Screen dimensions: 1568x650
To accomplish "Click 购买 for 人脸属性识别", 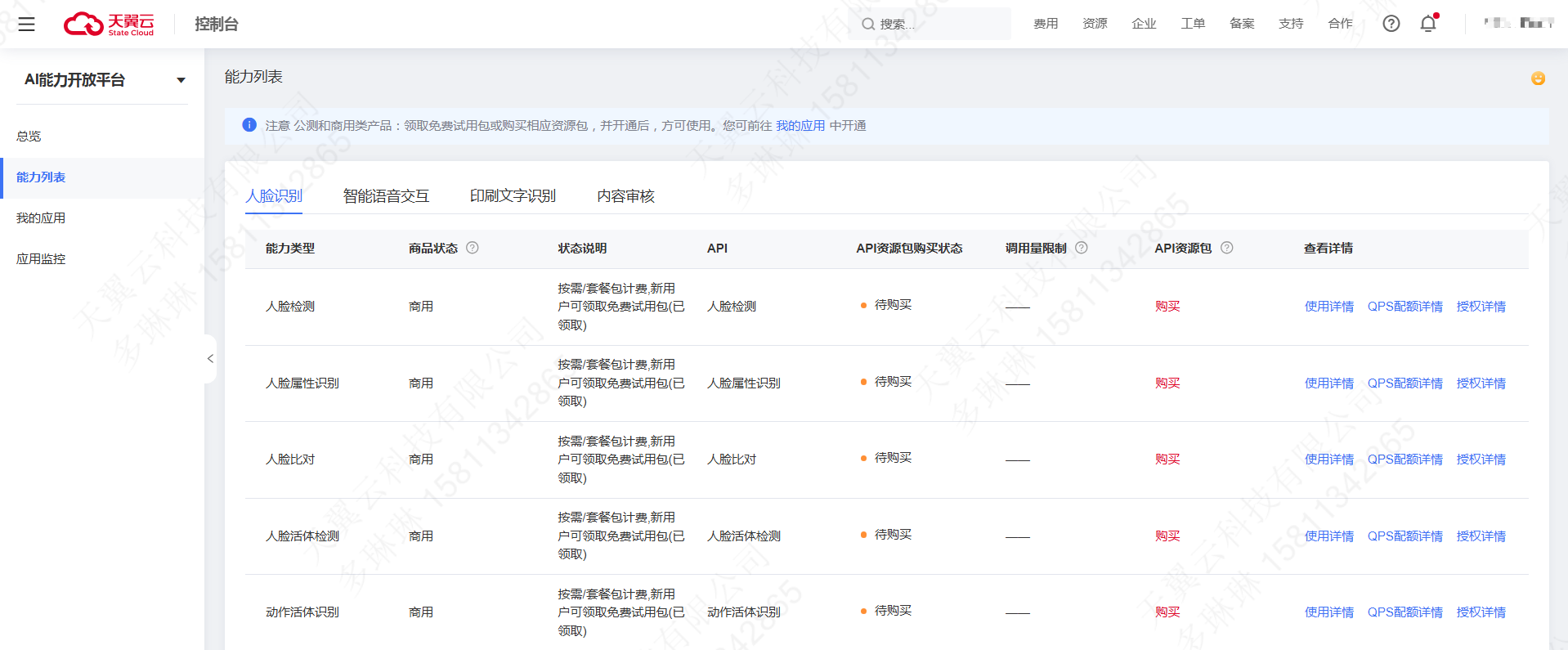I will point(1167,383).
